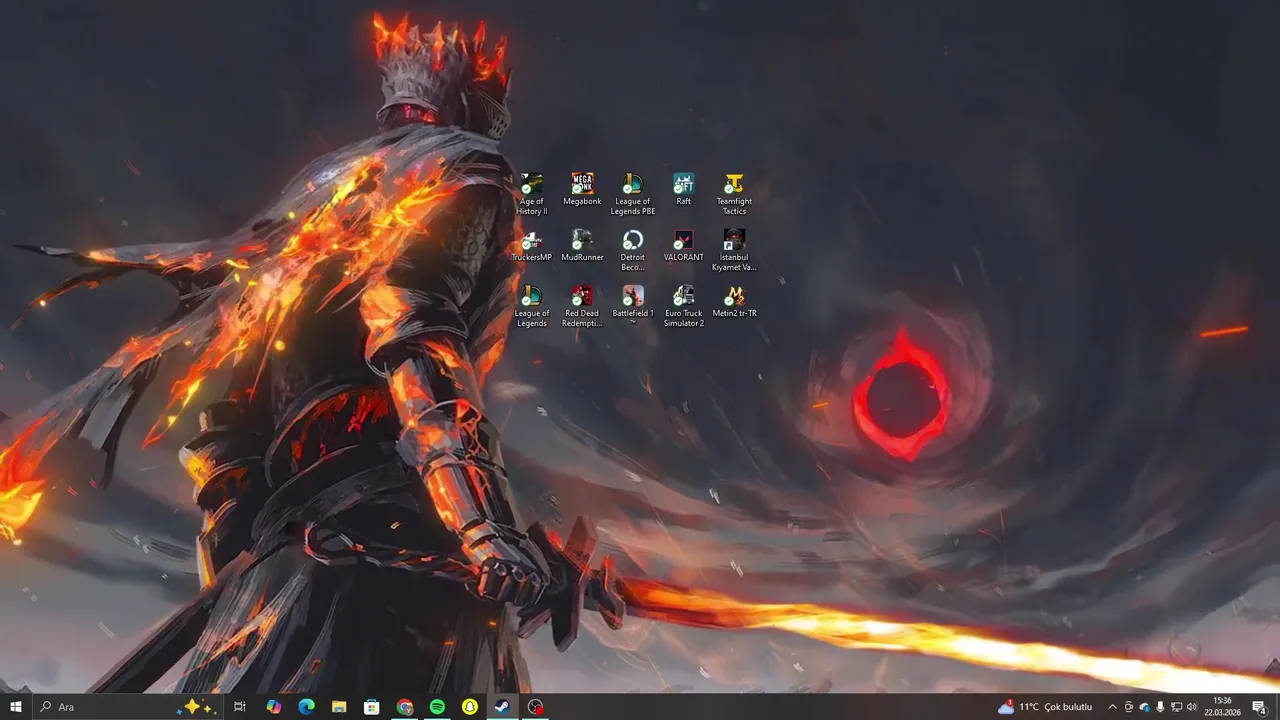
Task: Open network settings from the tray
Action: [x=1176, y=707]
